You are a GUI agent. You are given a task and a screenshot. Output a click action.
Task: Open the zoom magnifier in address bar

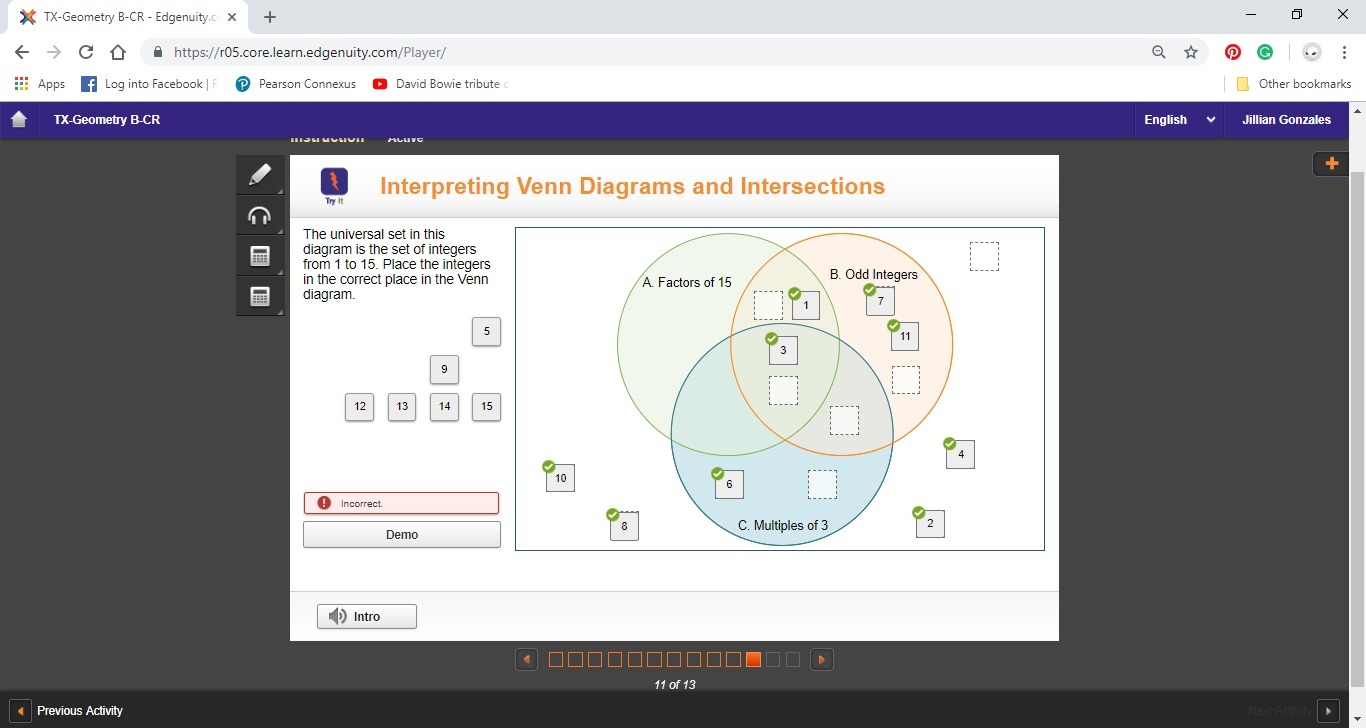pyautogui.click(x=1159, y=52)
